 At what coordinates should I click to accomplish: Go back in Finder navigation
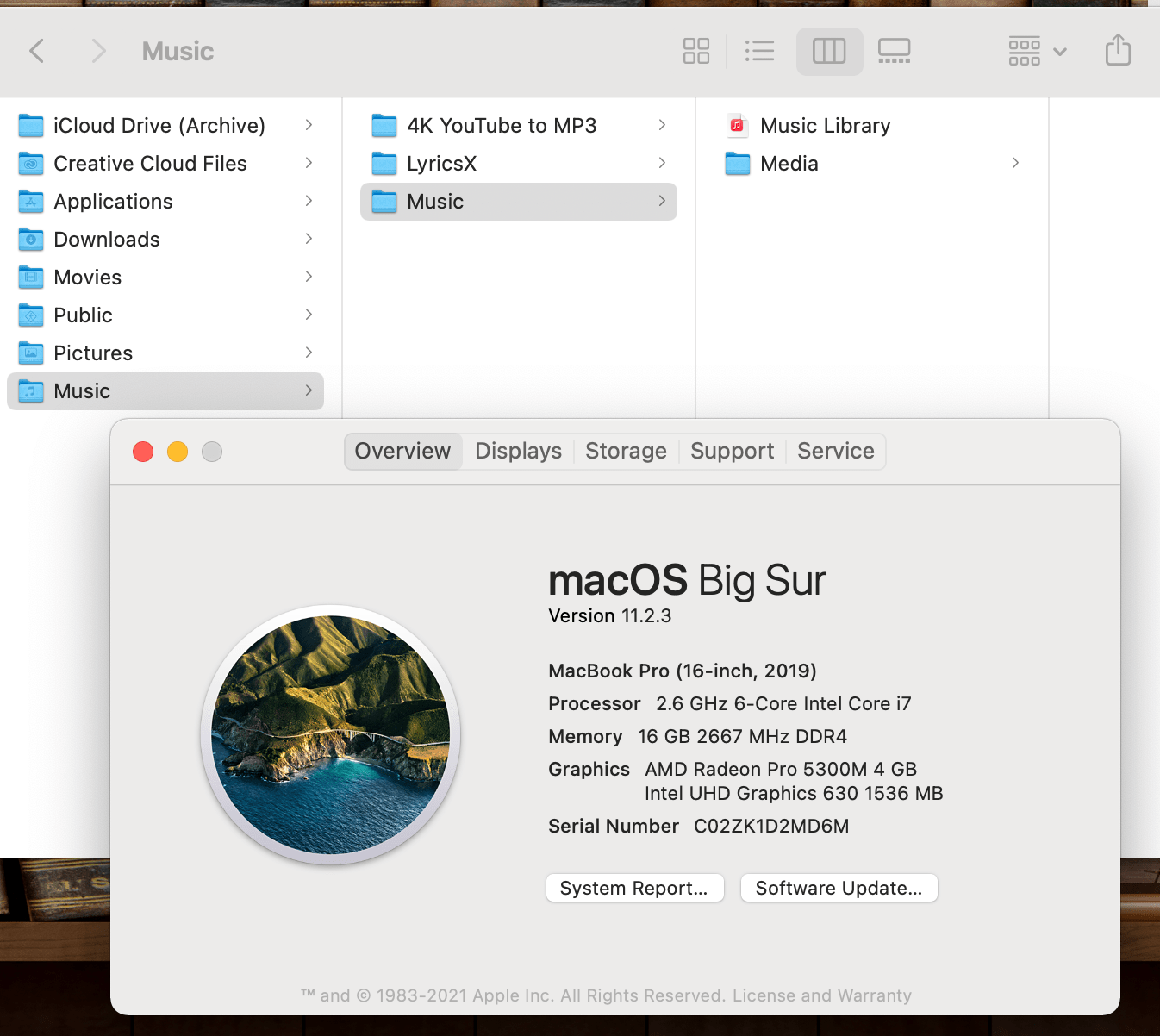[36, 51]
